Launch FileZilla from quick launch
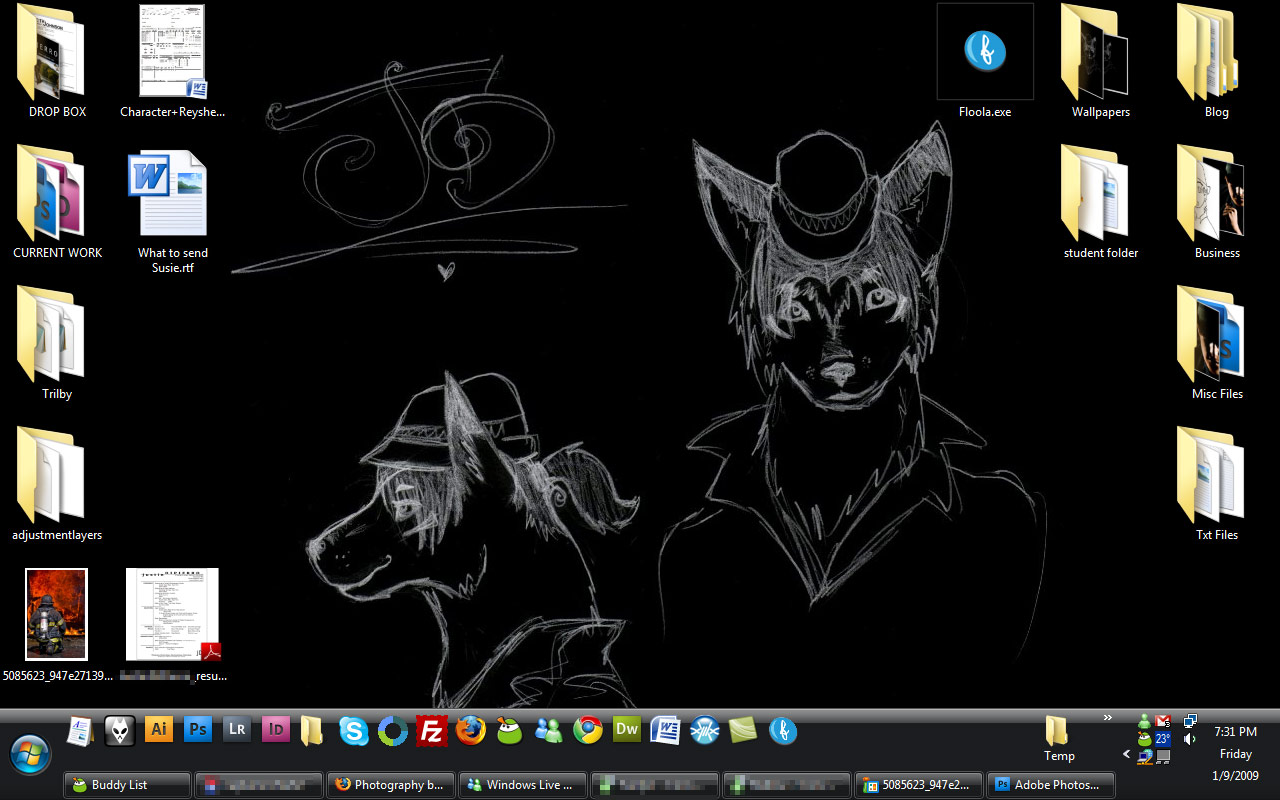The height and width of the screenshot is (800, 1280). 432,731
